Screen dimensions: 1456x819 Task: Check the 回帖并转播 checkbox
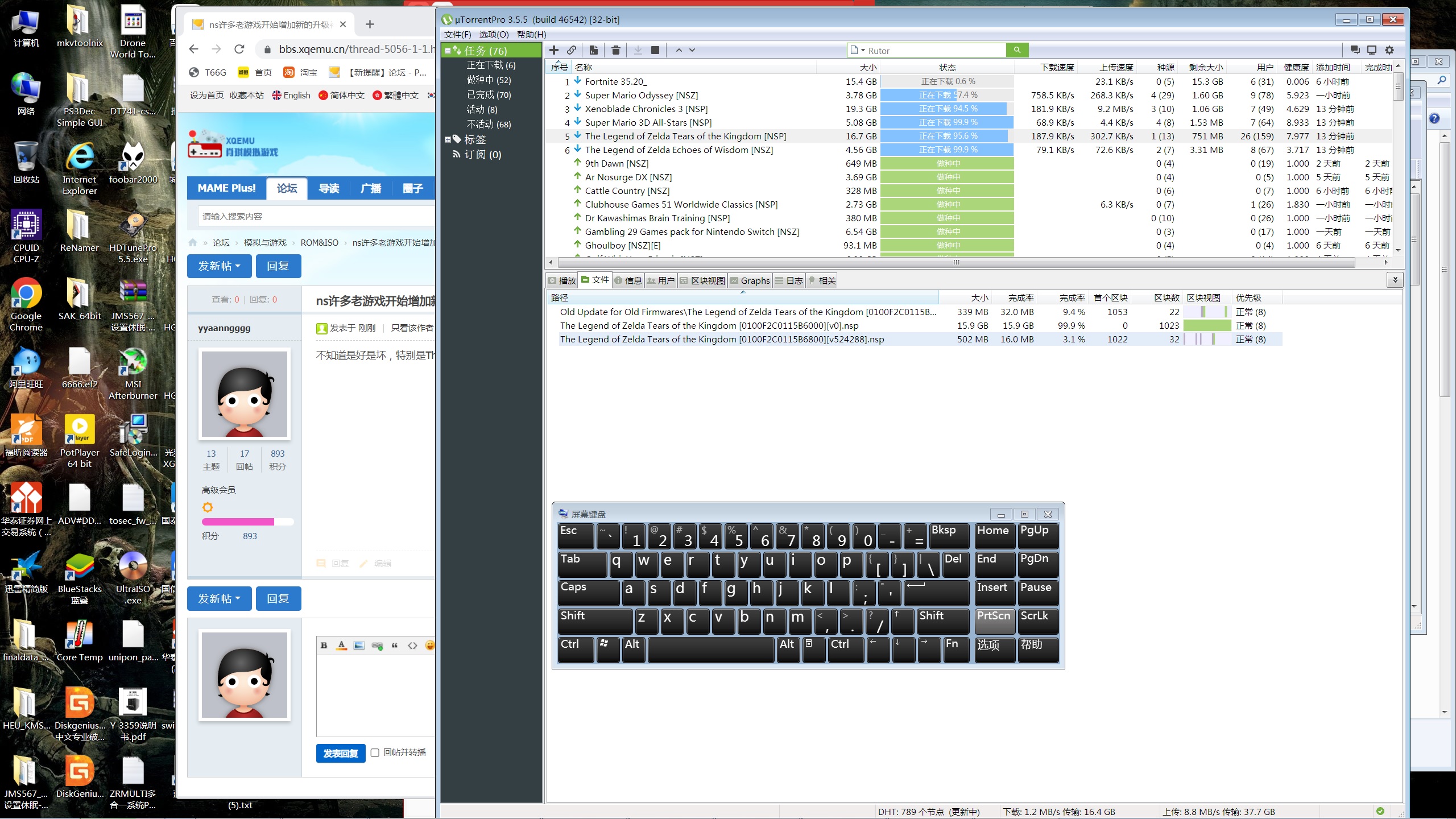click(375, 752)
